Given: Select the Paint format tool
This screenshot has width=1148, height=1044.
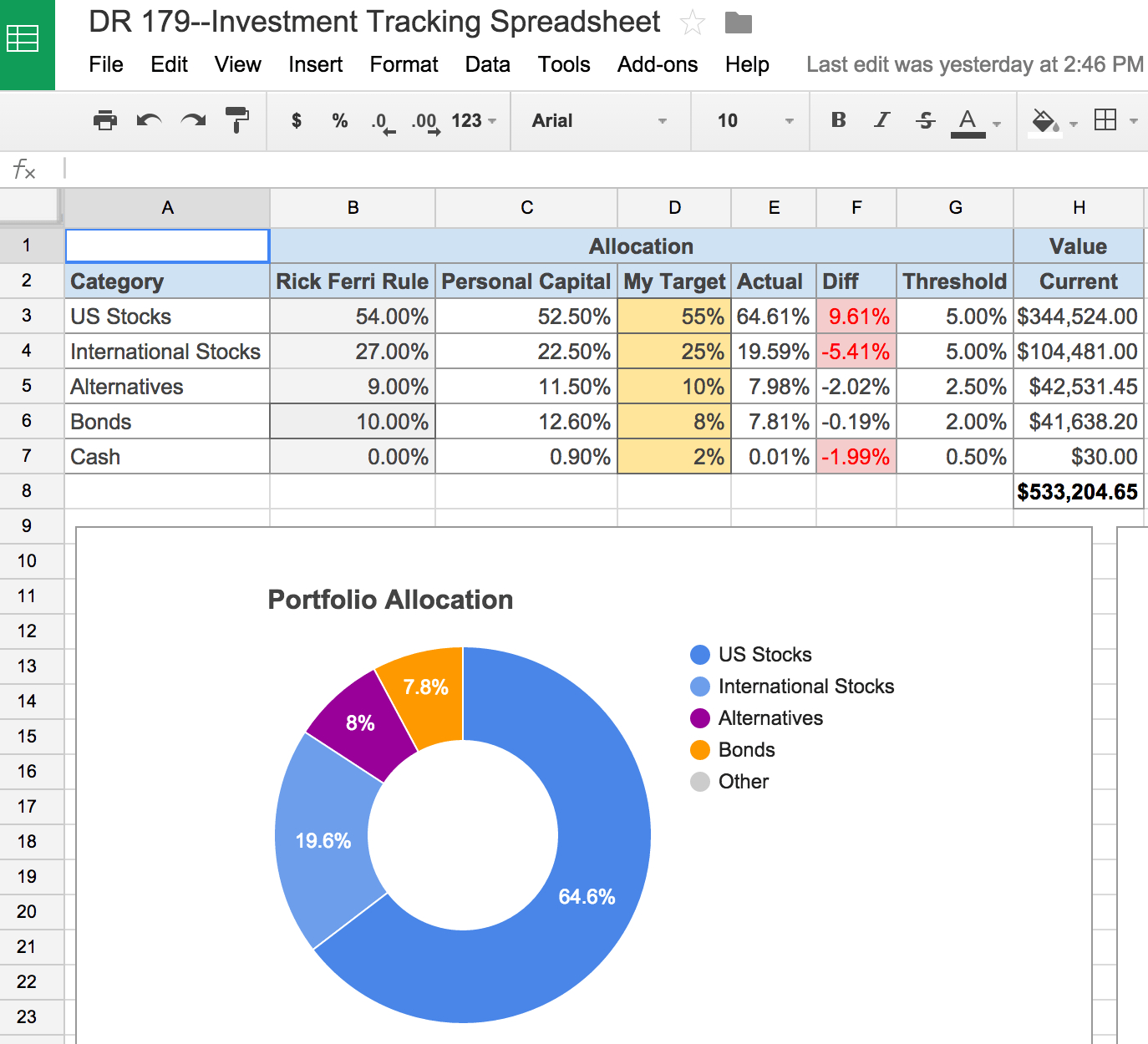Looking at the screenshot, I should coord(237,120).
